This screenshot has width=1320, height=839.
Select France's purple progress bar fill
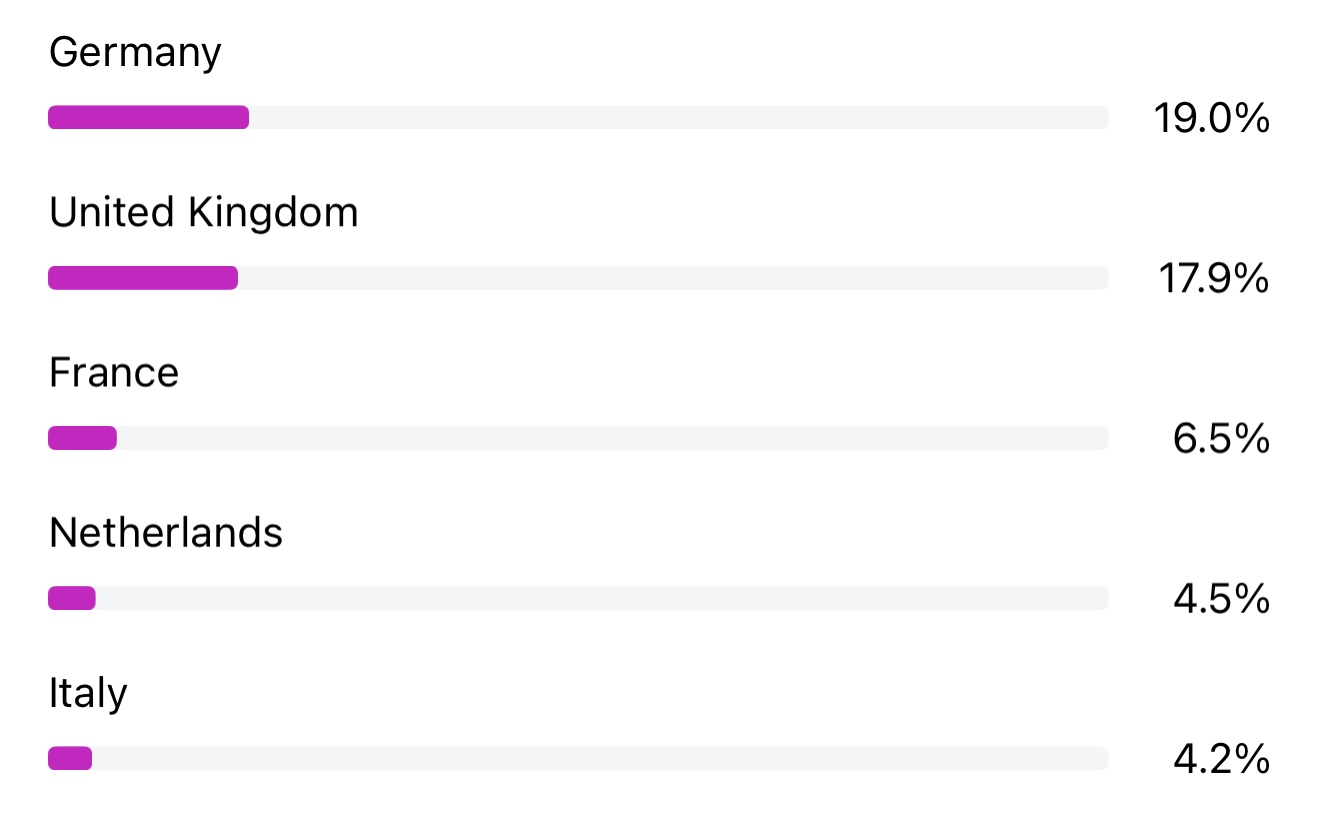pos(82,438)
